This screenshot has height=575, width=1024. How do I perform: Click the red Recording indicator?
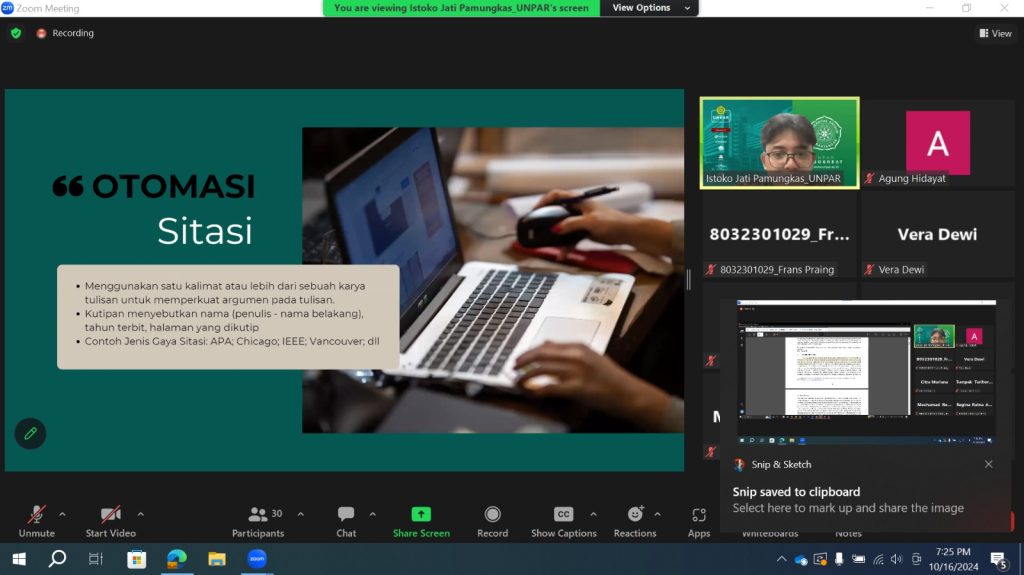65,33
